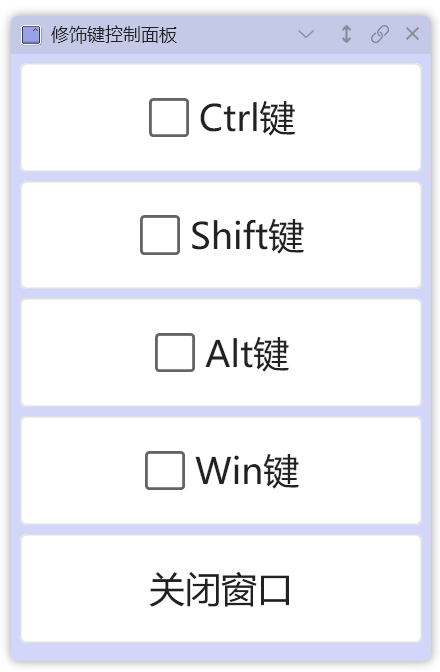
Task: Toggle the Alt键 checkbox
Action: pyautogui.click(x=175, y=352)
